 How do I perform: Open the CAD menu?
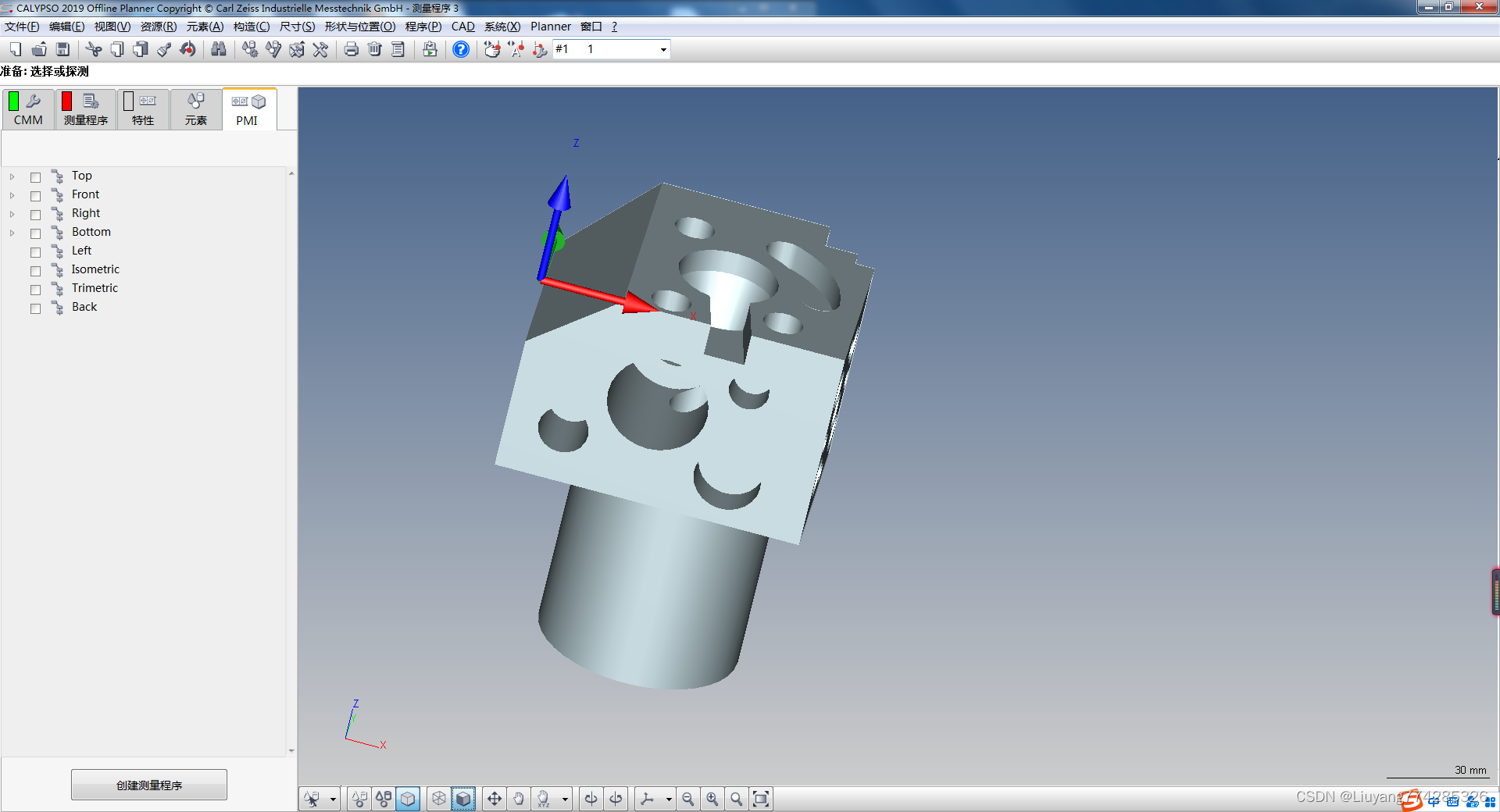click(x=462, y=27)
